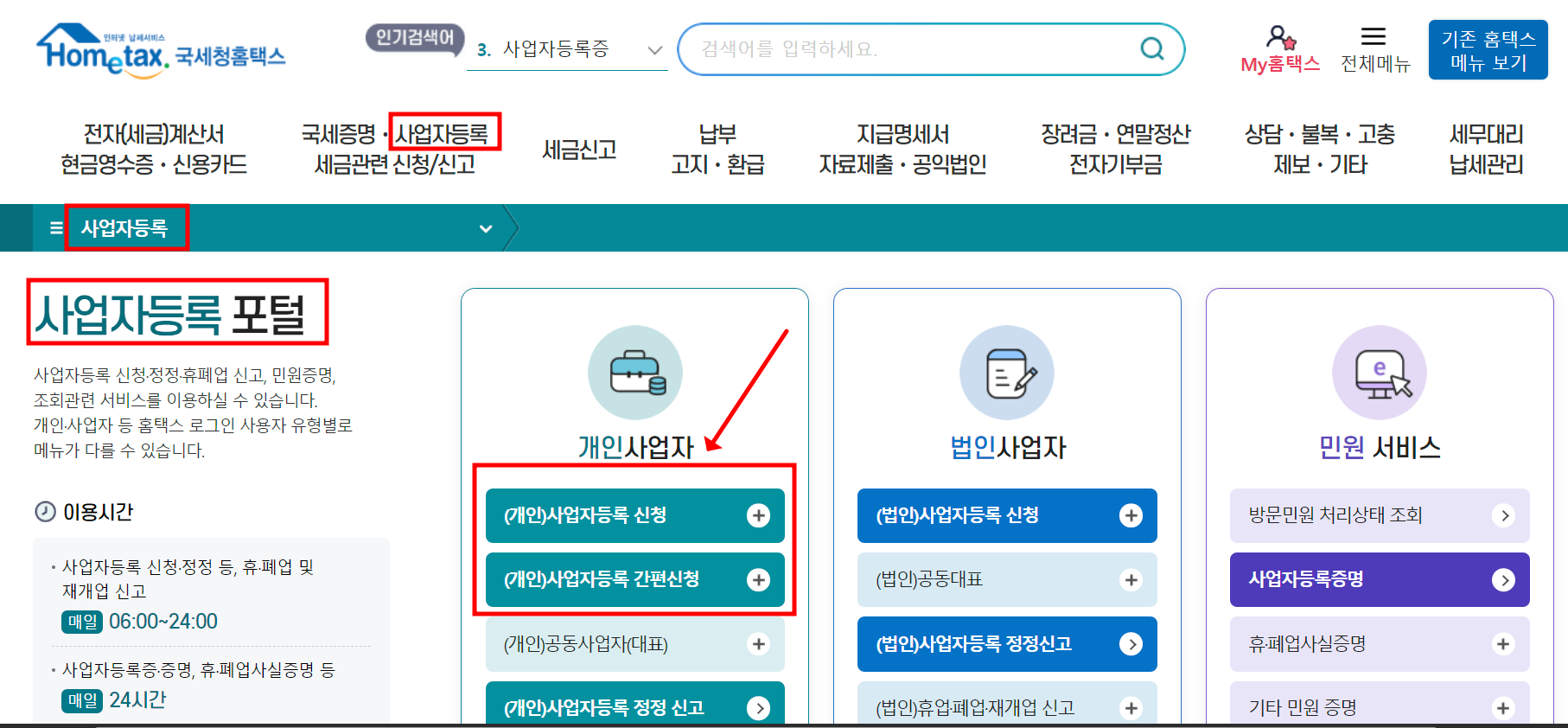Click arrow icon on 방문민원 처리상태 조회
1568x728 pixels.
1503,515
